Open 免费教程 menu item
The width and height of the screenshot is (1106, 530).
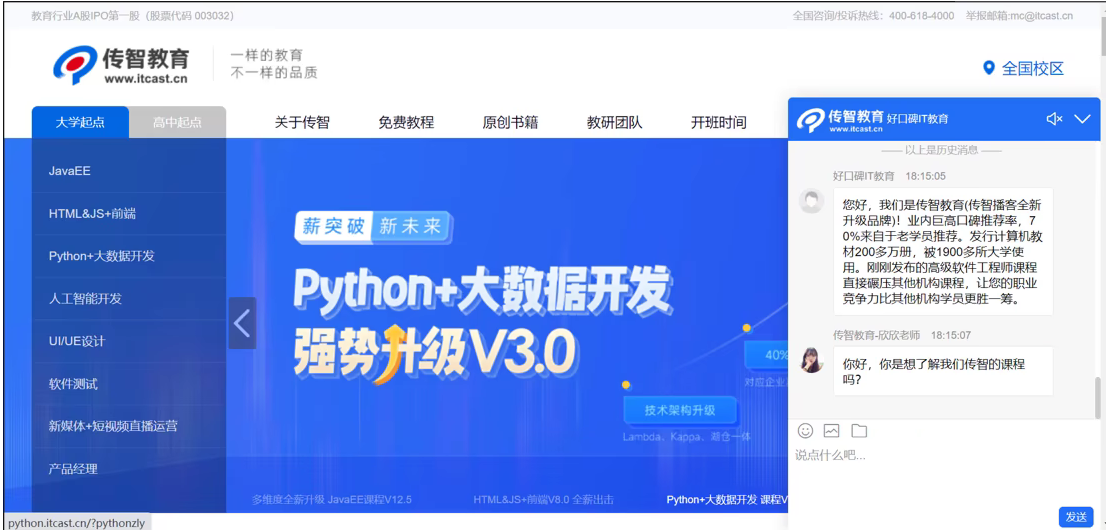406,122
